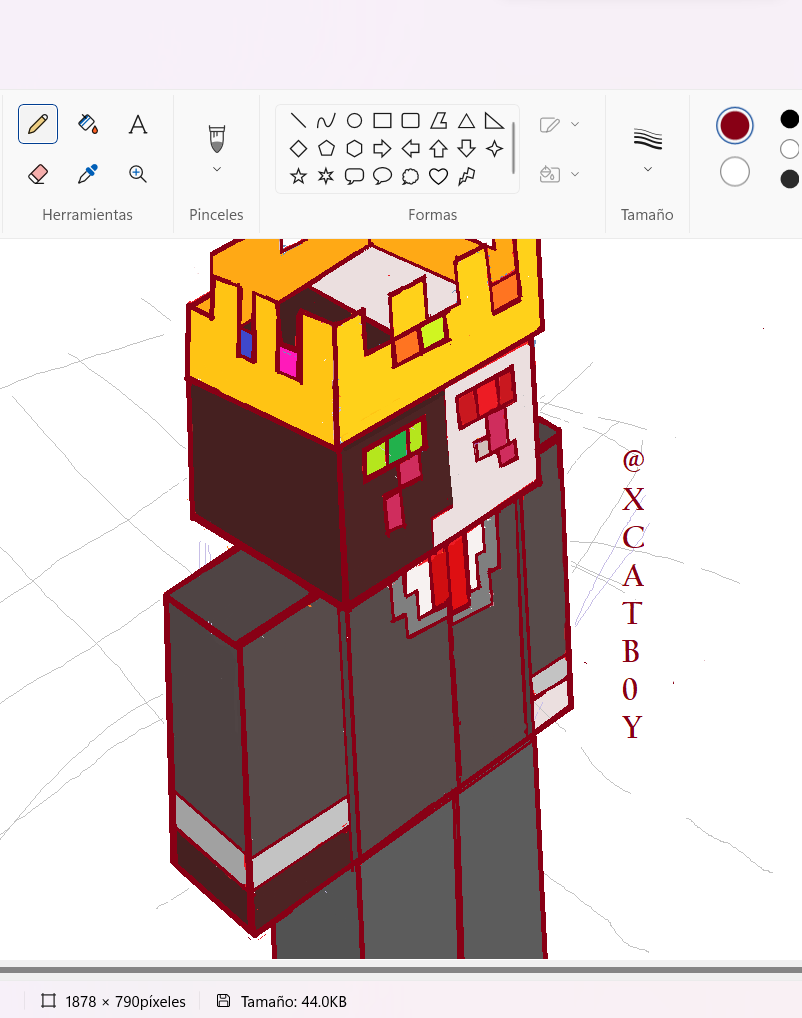
Task: Select the dark red primary color
Action: coord(734,125)
